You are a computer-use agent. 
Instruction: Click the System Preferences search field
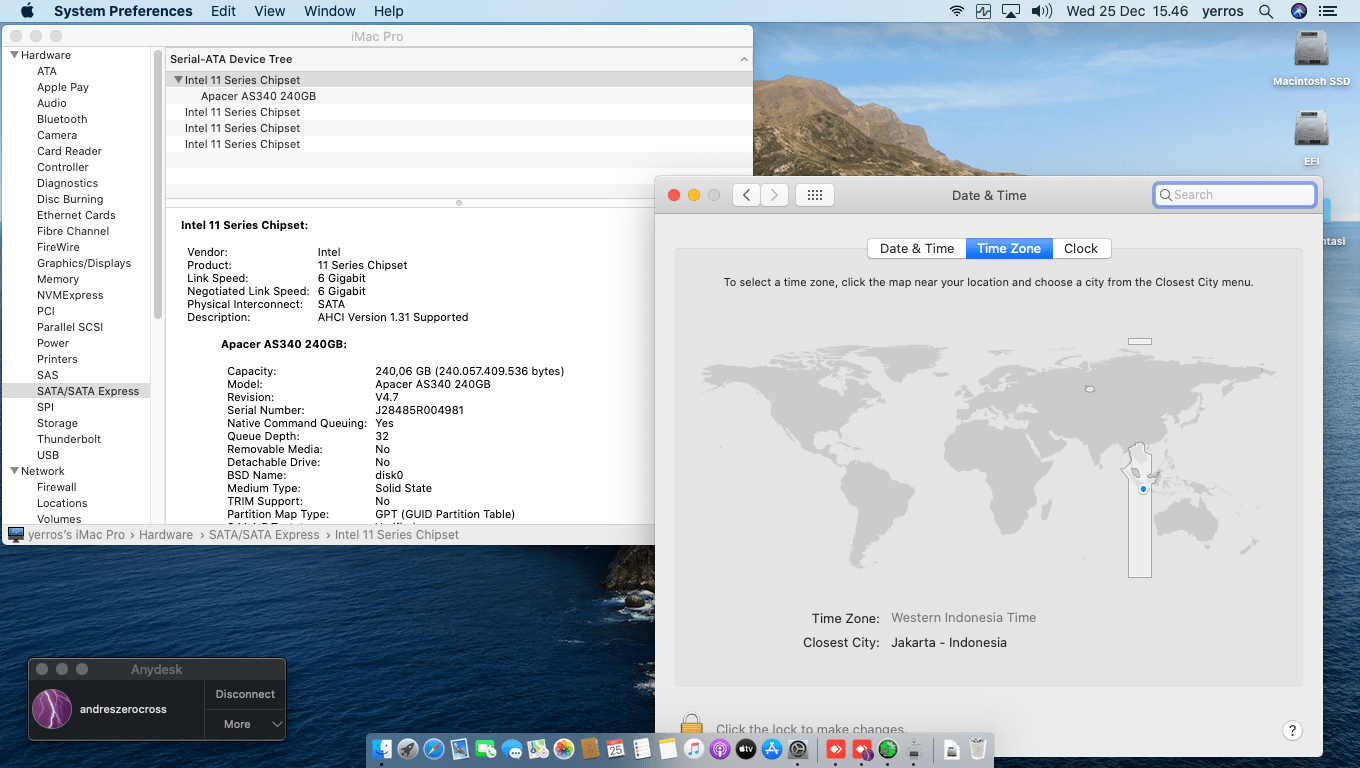(x=1235, y=195)
